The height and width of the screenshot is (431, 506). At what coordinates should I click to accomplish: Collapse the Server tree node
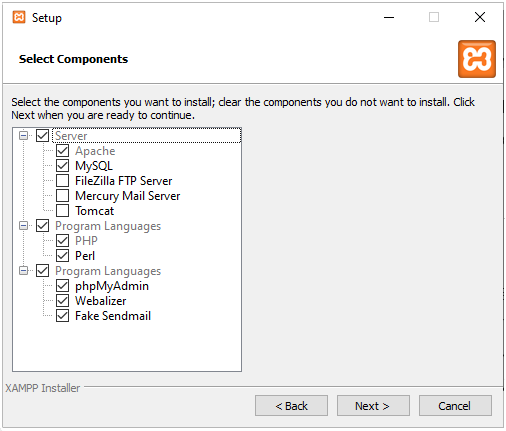click(x=23, y=136)
